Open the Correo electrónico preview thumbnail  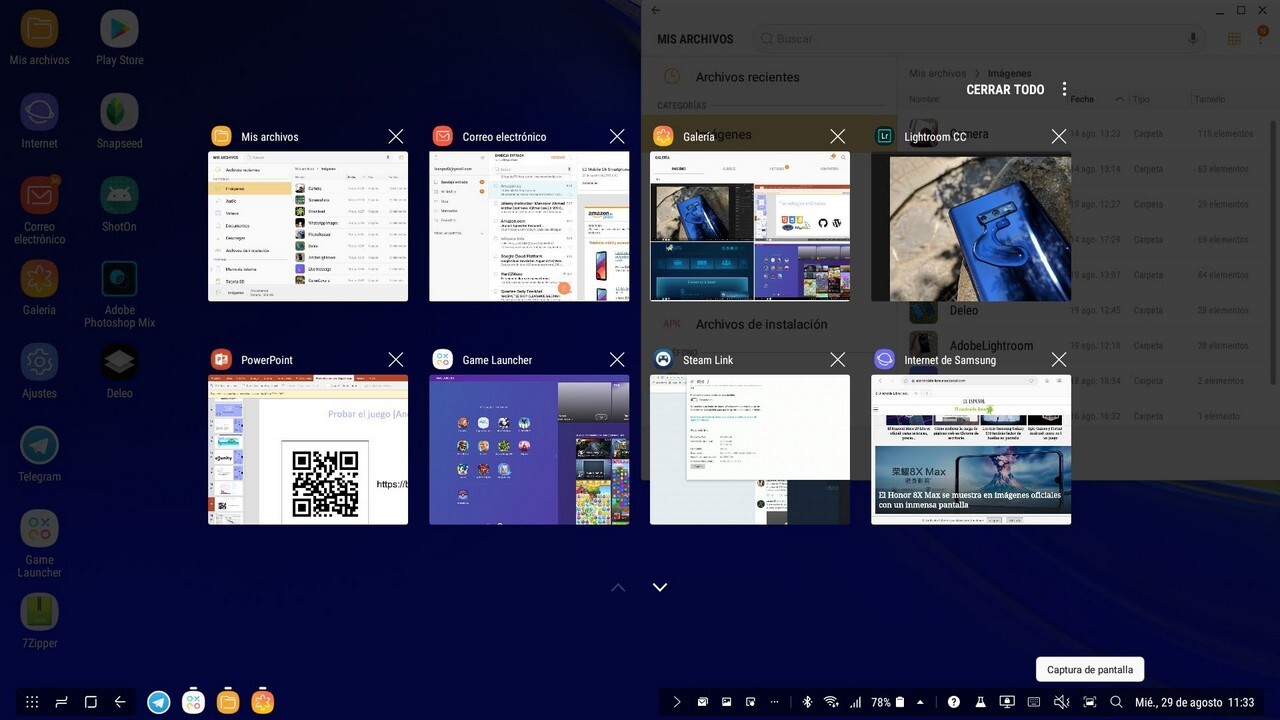coord(529,226)
